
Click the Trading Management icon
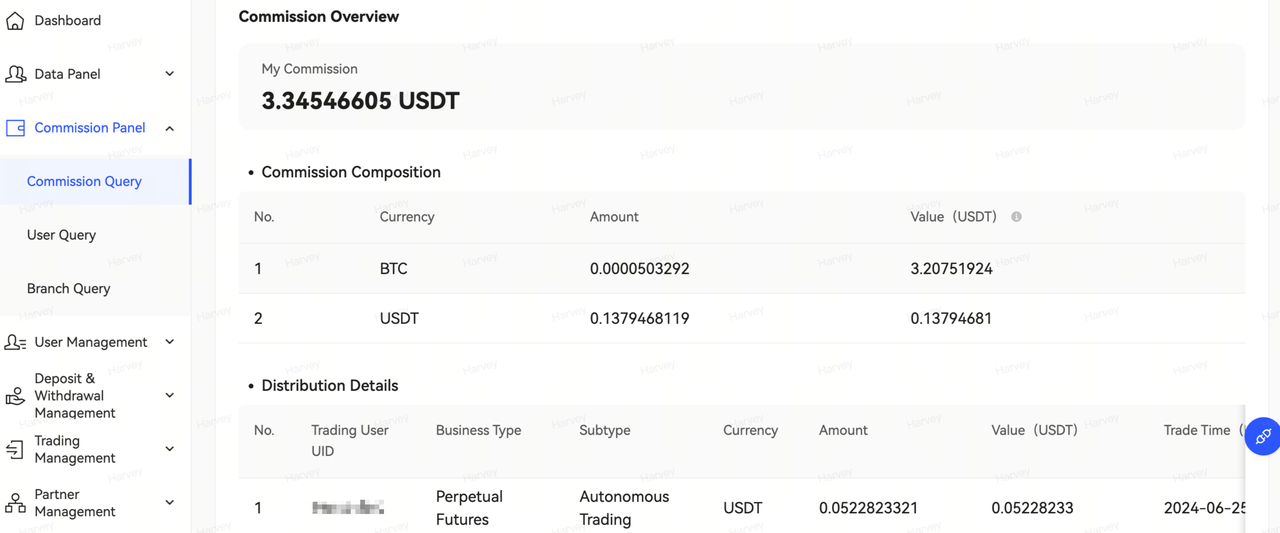pyautogui.click(x=15, y=449)
